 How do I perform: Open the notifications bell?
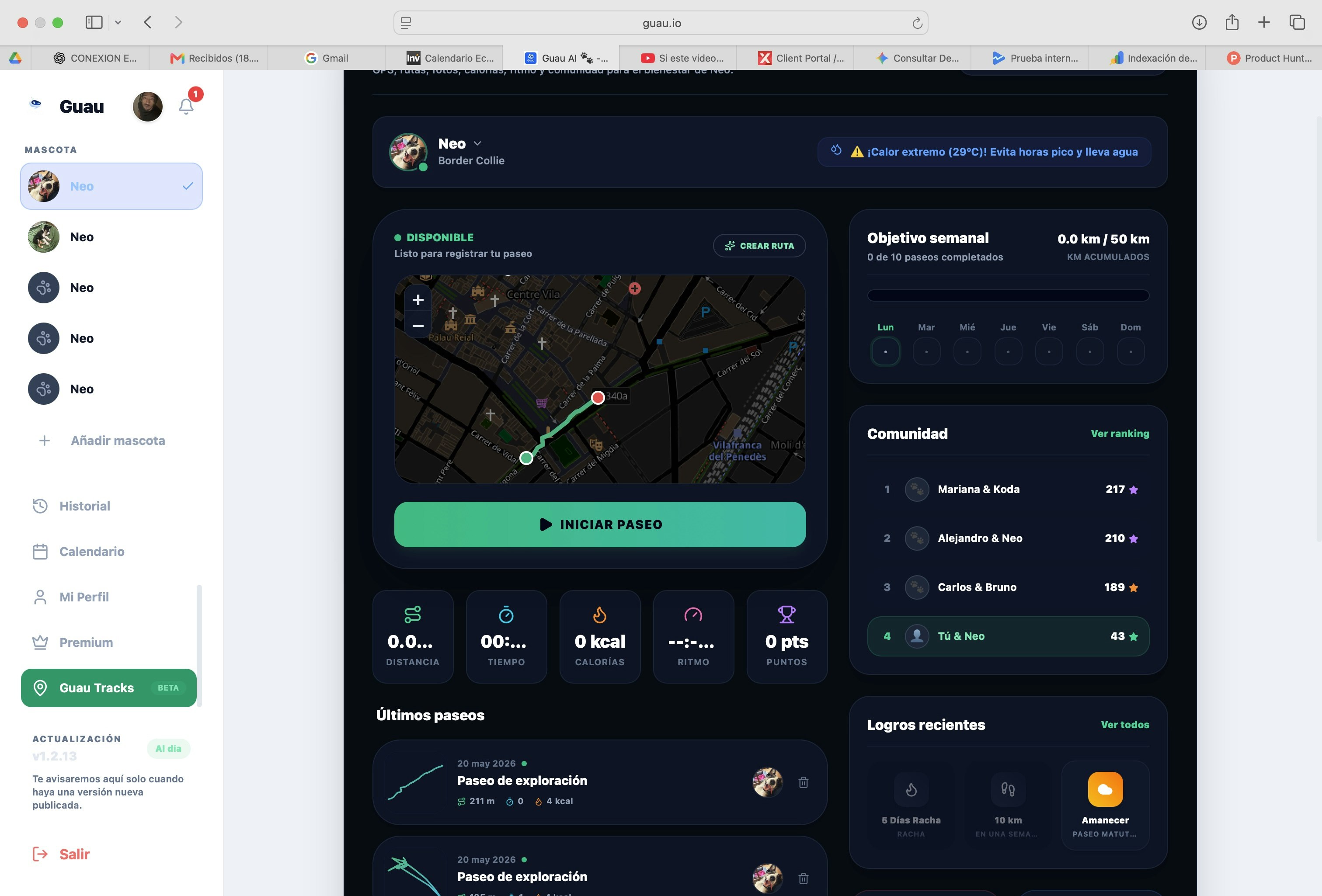[x=186, y=106]
